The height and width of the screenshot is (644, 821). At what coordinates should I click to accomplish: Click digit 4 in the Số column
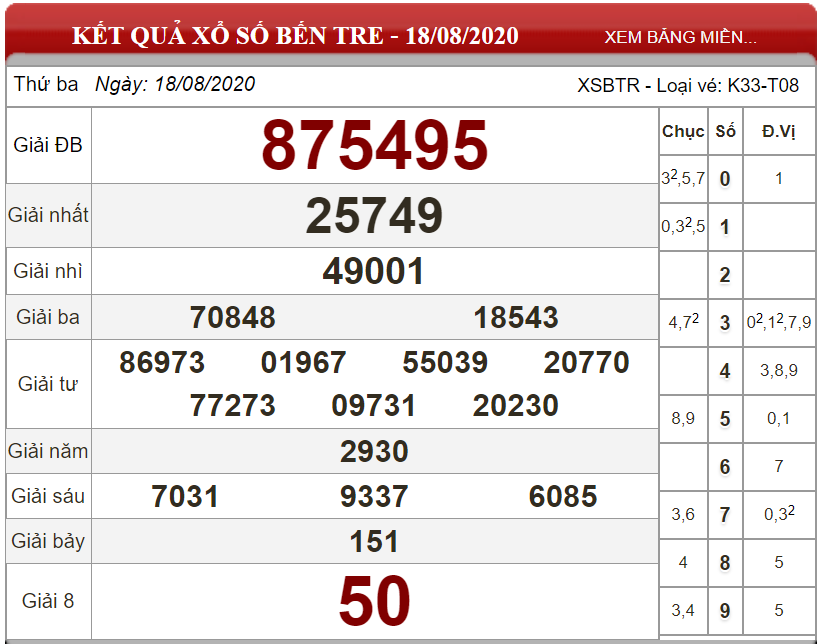click(725, 371)
